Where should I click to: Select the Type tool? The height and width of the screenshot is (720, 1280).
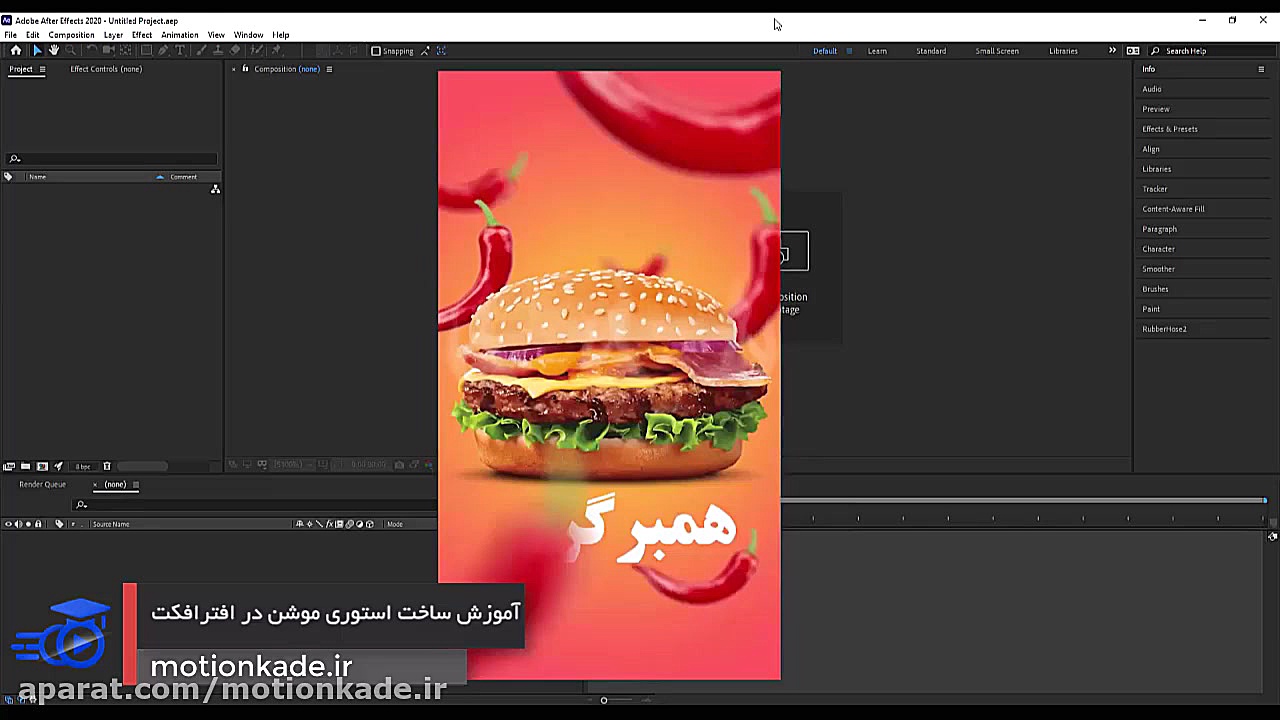(x=180, y=51)
